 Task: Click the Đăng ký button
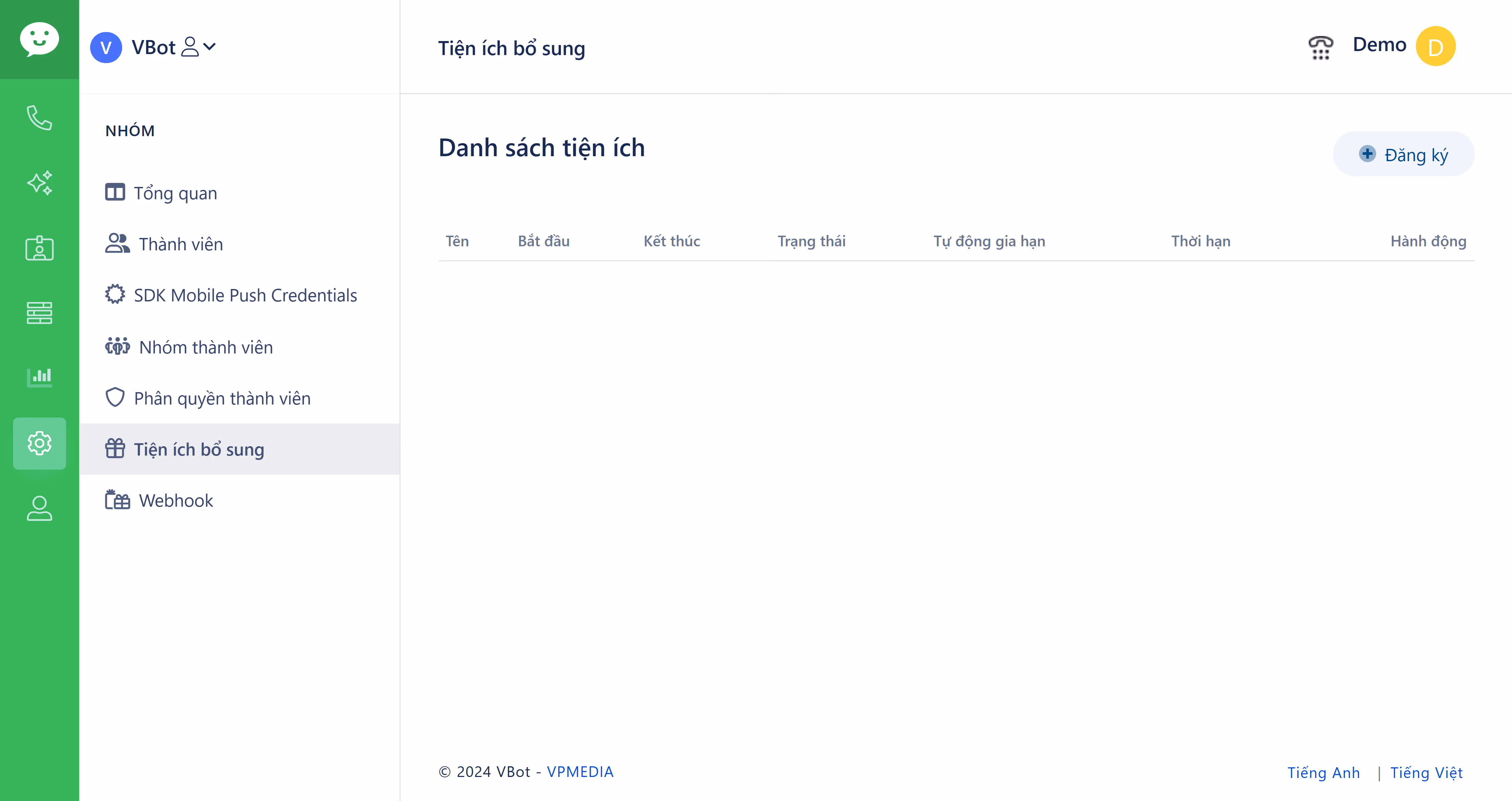tap(1404, 154)
